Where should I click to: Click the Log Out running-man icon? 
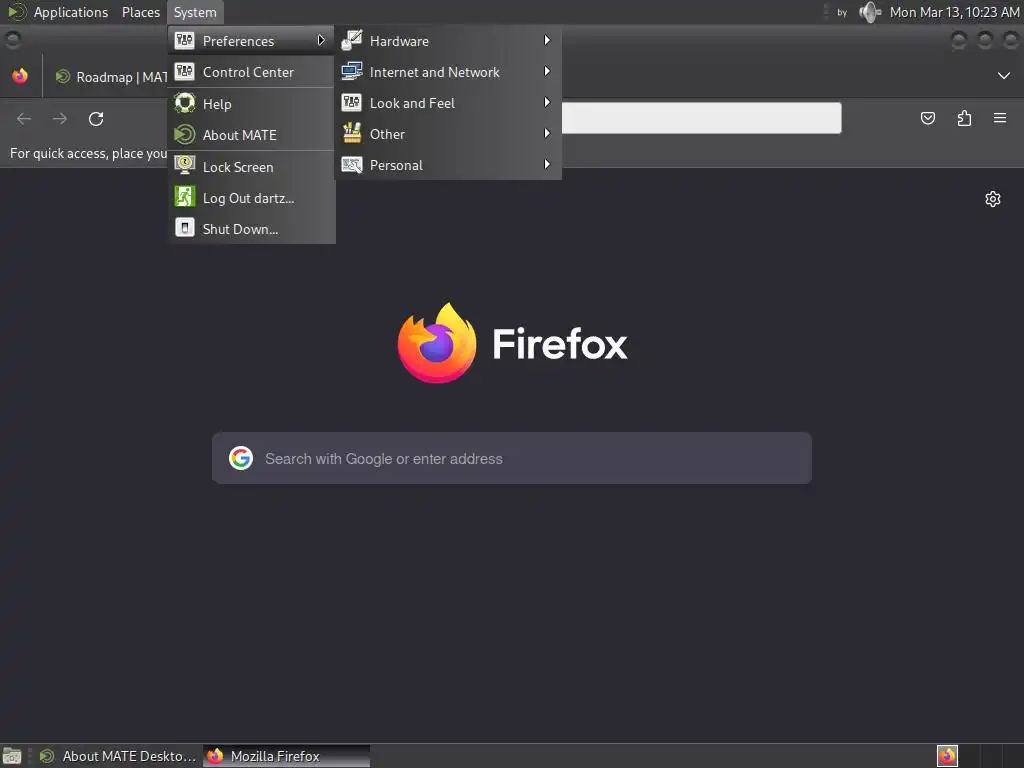pos(185,197)
